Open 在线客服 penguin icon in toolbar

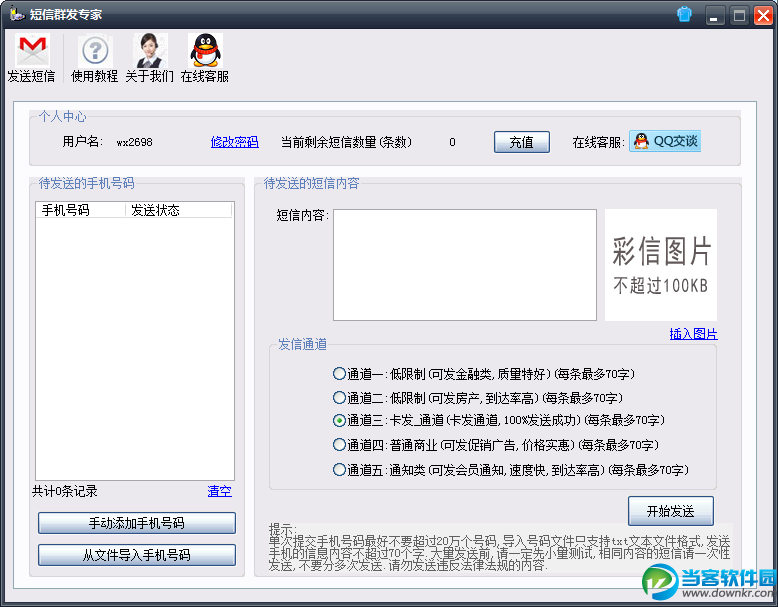[x=205, y=50]
